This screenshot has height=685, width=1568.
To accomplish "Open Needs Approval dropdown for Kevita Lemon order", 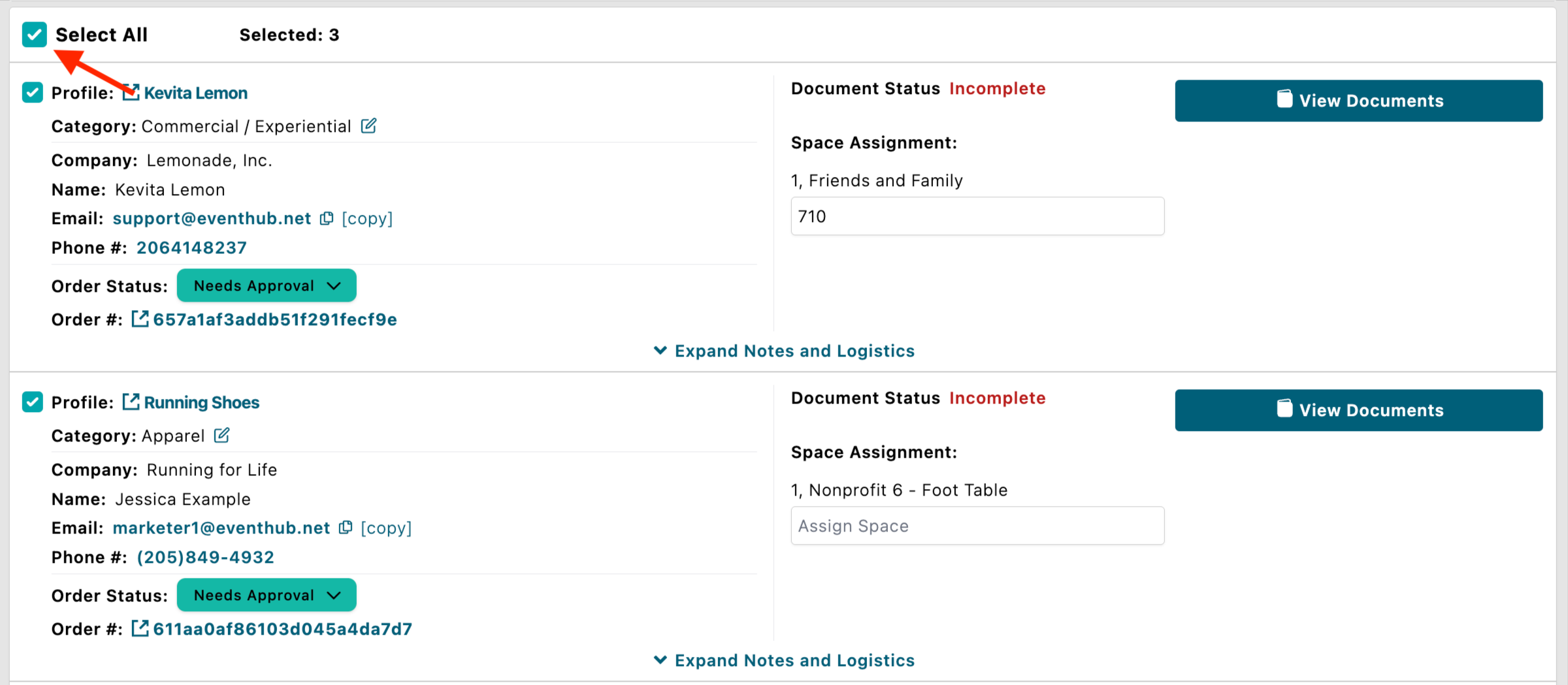I will pyautogui.click(x=267, y=285).
